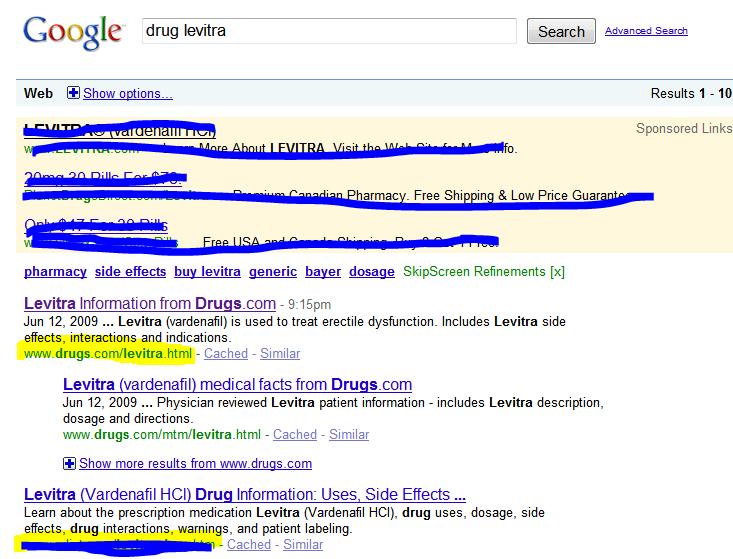Click the Search button
733x559 pixels.
click(561, 31)
